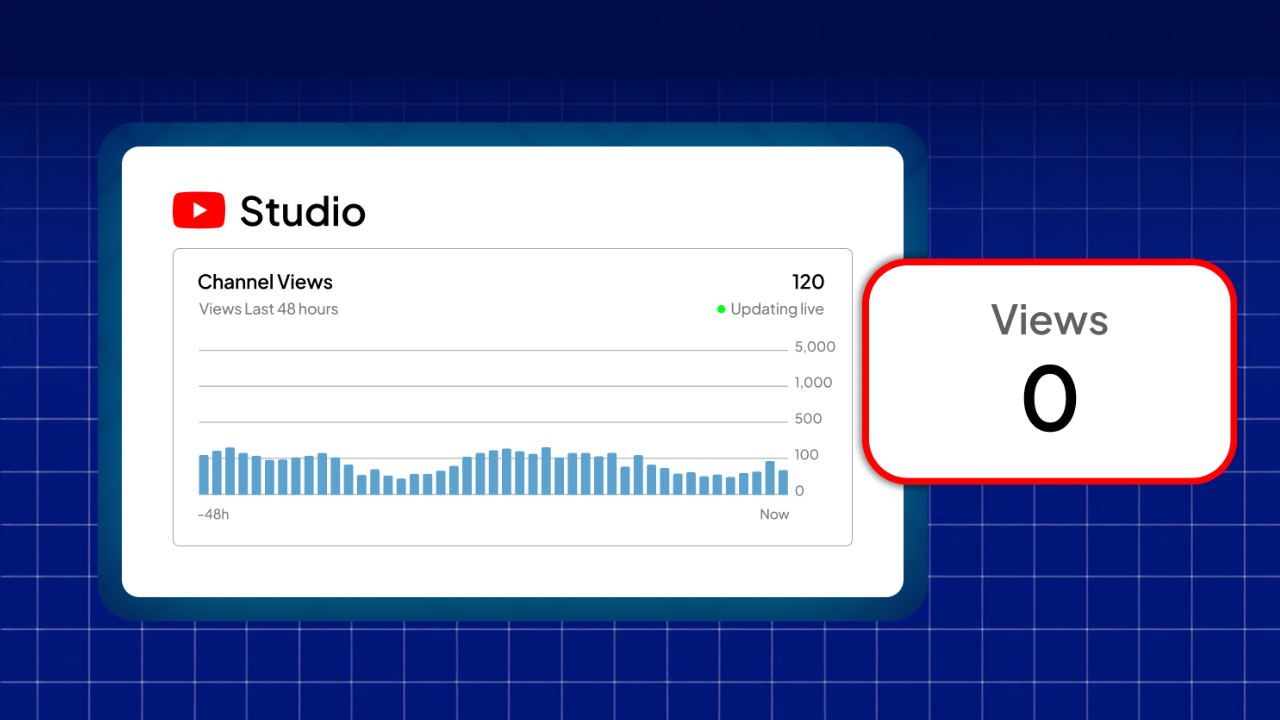1280x720 pixels.
Task: Click the green live status dot
Action: [721, 309]
